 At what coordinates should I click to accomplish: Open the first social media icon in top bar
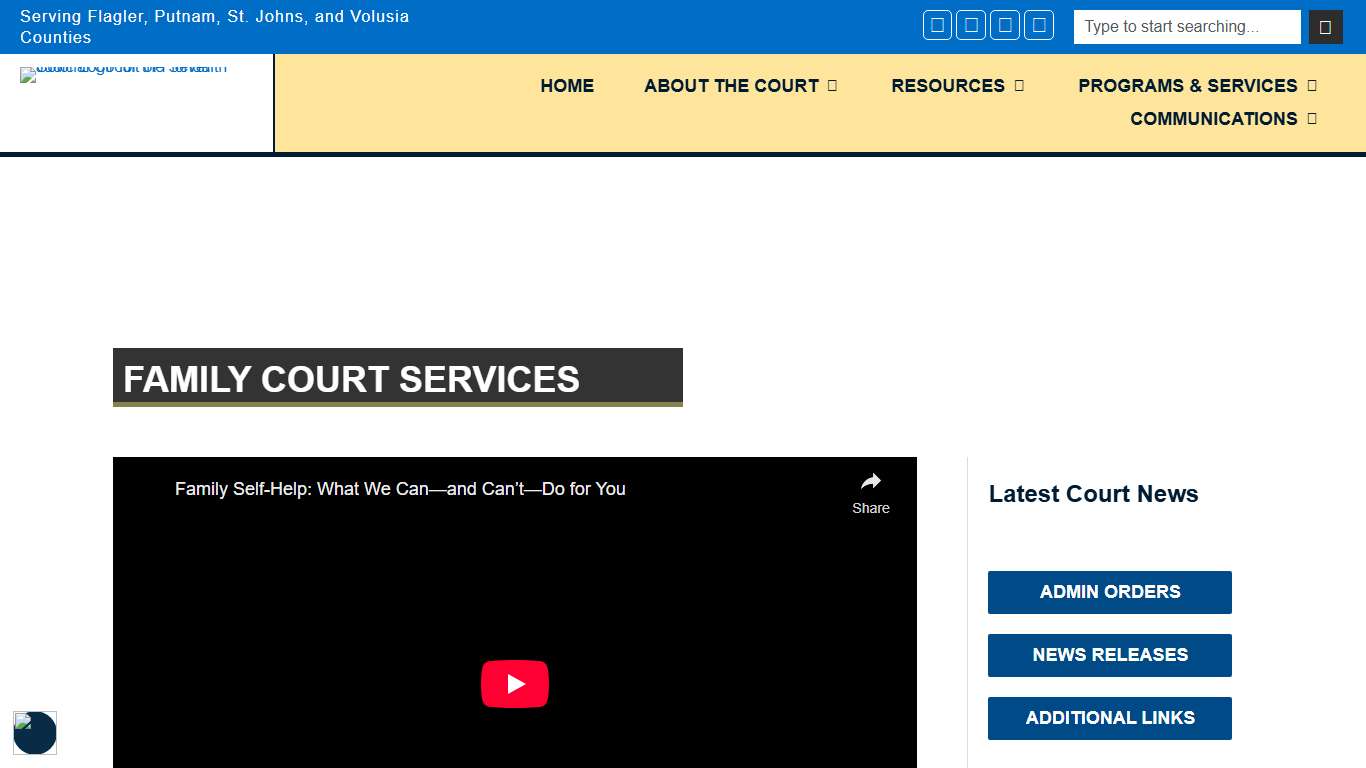click(937, 25)
